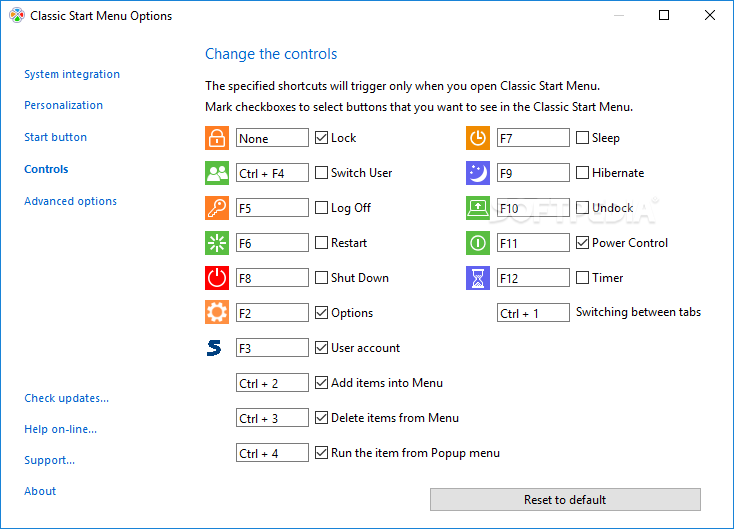Enable the Sleep checkbox
This screenshot has width=734, height=529.
click(582, 138)
